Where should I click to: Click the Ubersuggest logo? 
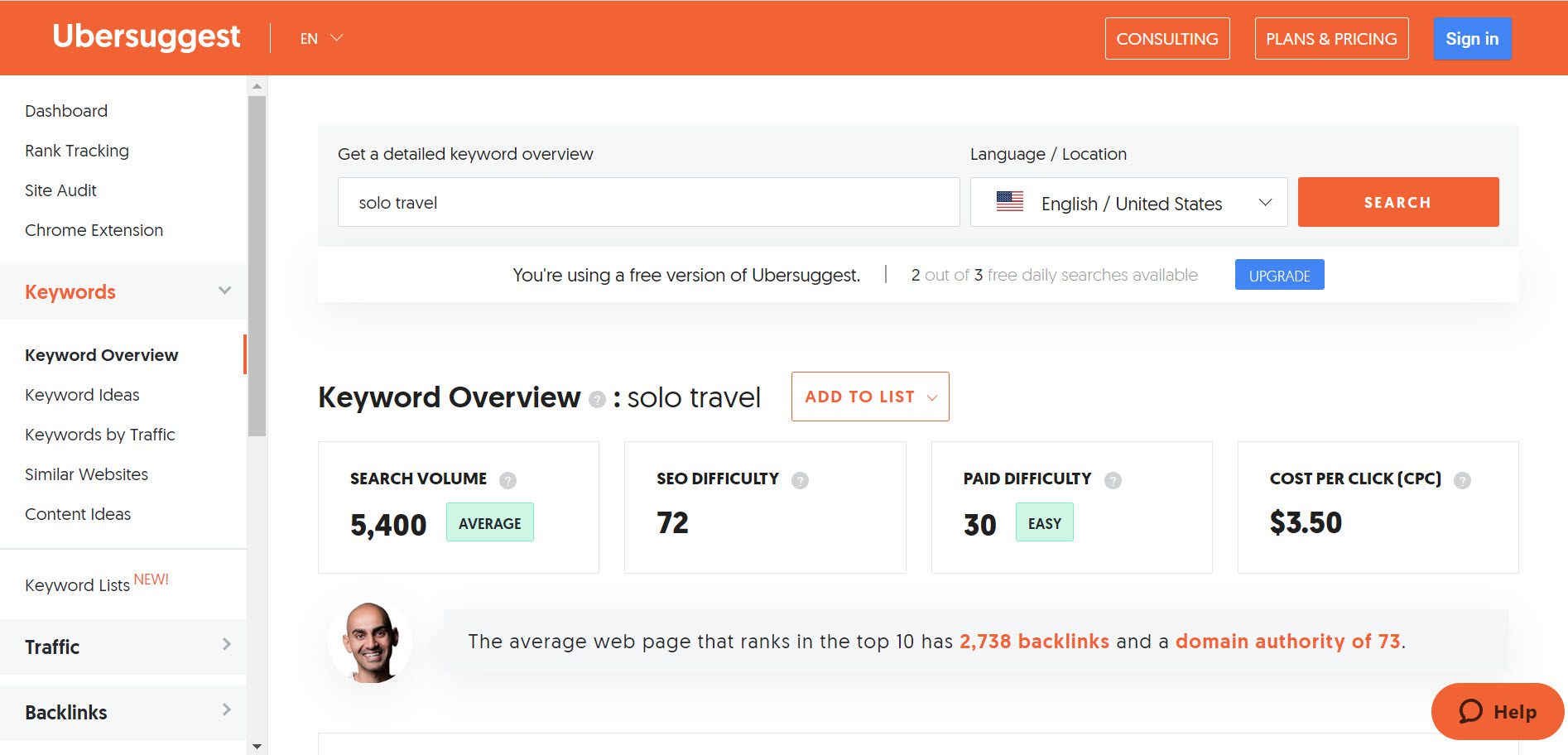pyautogui.click(x=147, y=36)
